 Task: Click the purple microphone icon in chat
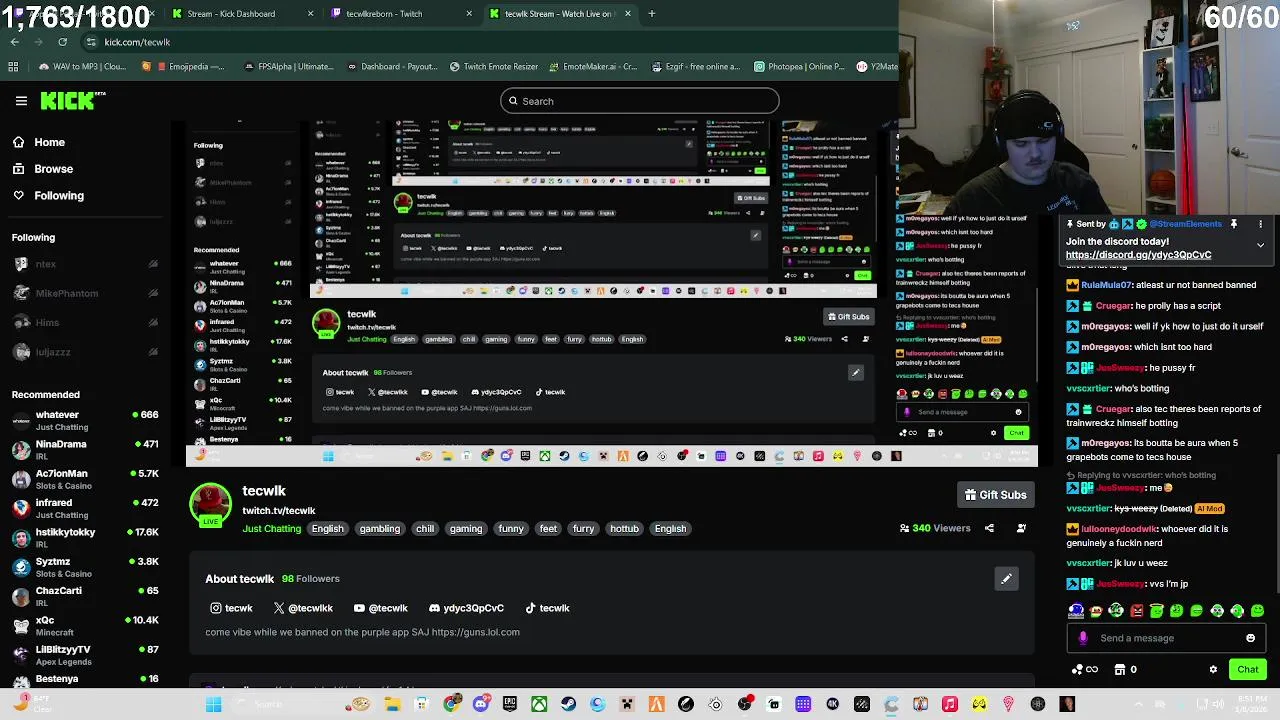(1083, 638)
